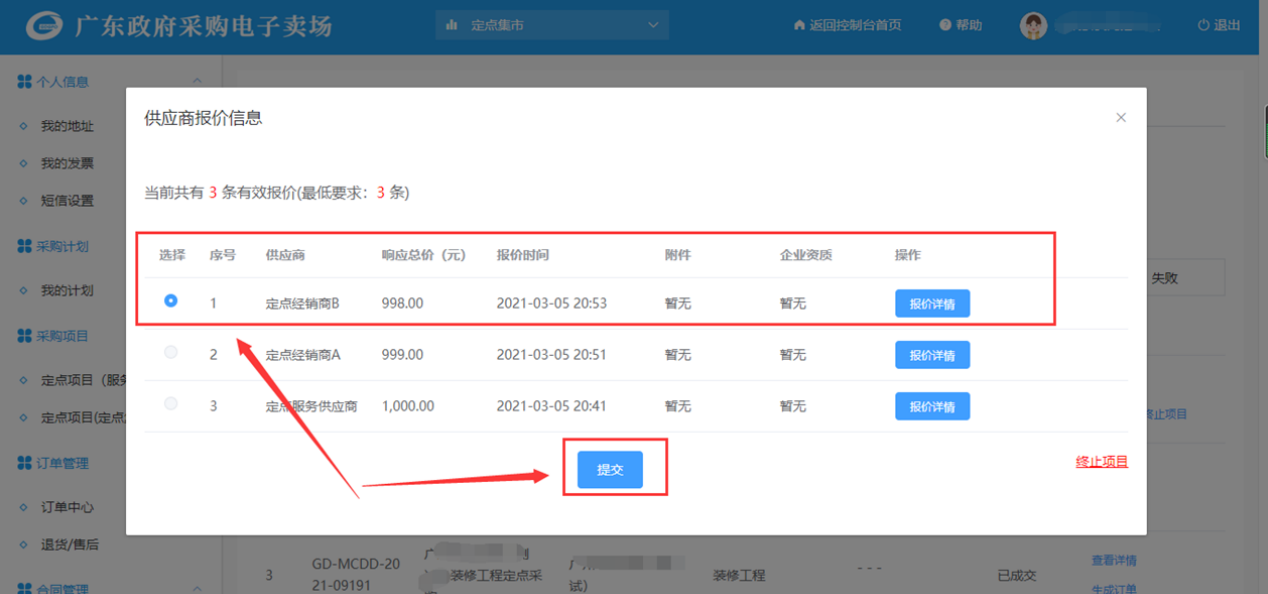The width and height of the screenshot is (1268, 594).
Task: Open 报价详情 for 定点经销商B
Action: pos(932,304)
